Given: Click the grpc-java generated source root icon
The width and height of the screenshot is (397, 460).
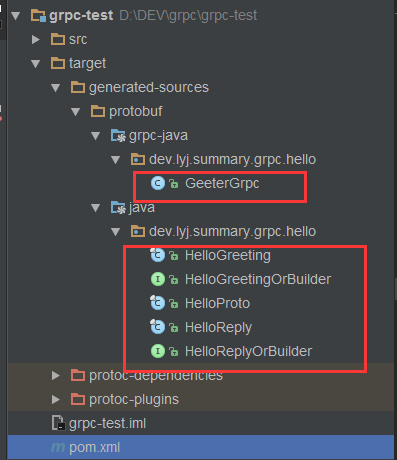Looking at the screenshot, I should click(118, 136).
